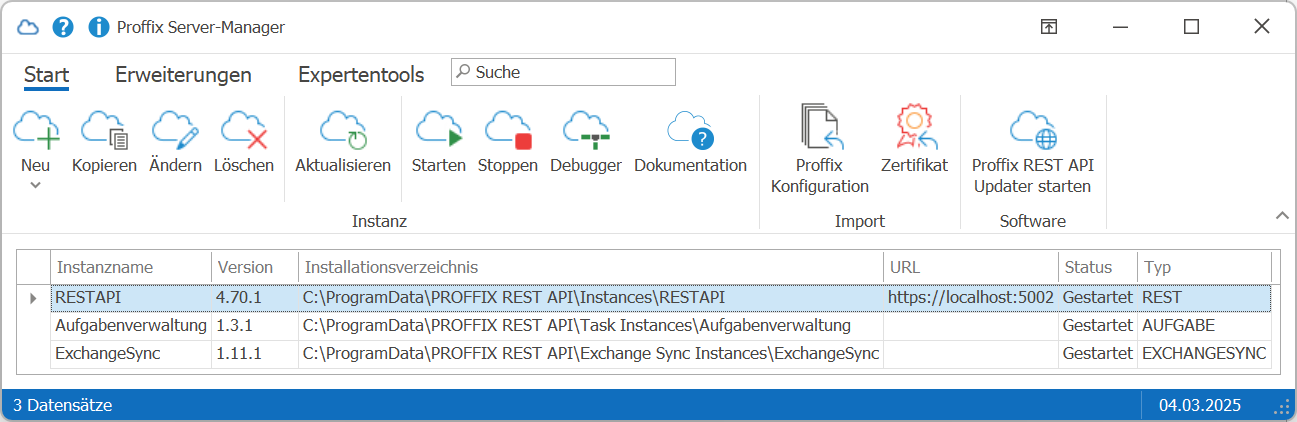Image resolution: width=1297 pixels, height=422 pixels.
Task: Sort by Typ column header
Action: click(x=1204, y=267)
